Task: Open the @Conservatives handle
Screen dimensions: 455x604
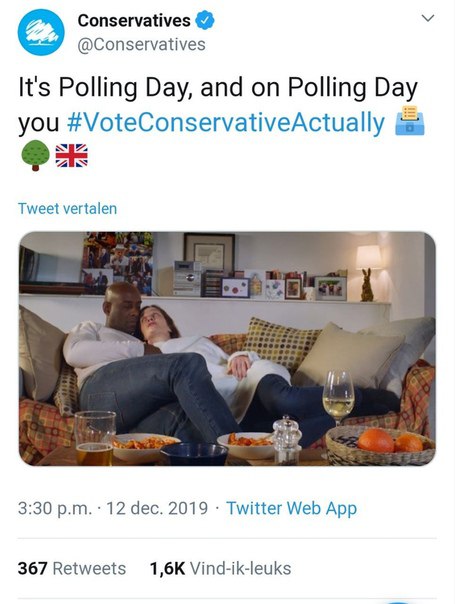Action: coord(141,44)
